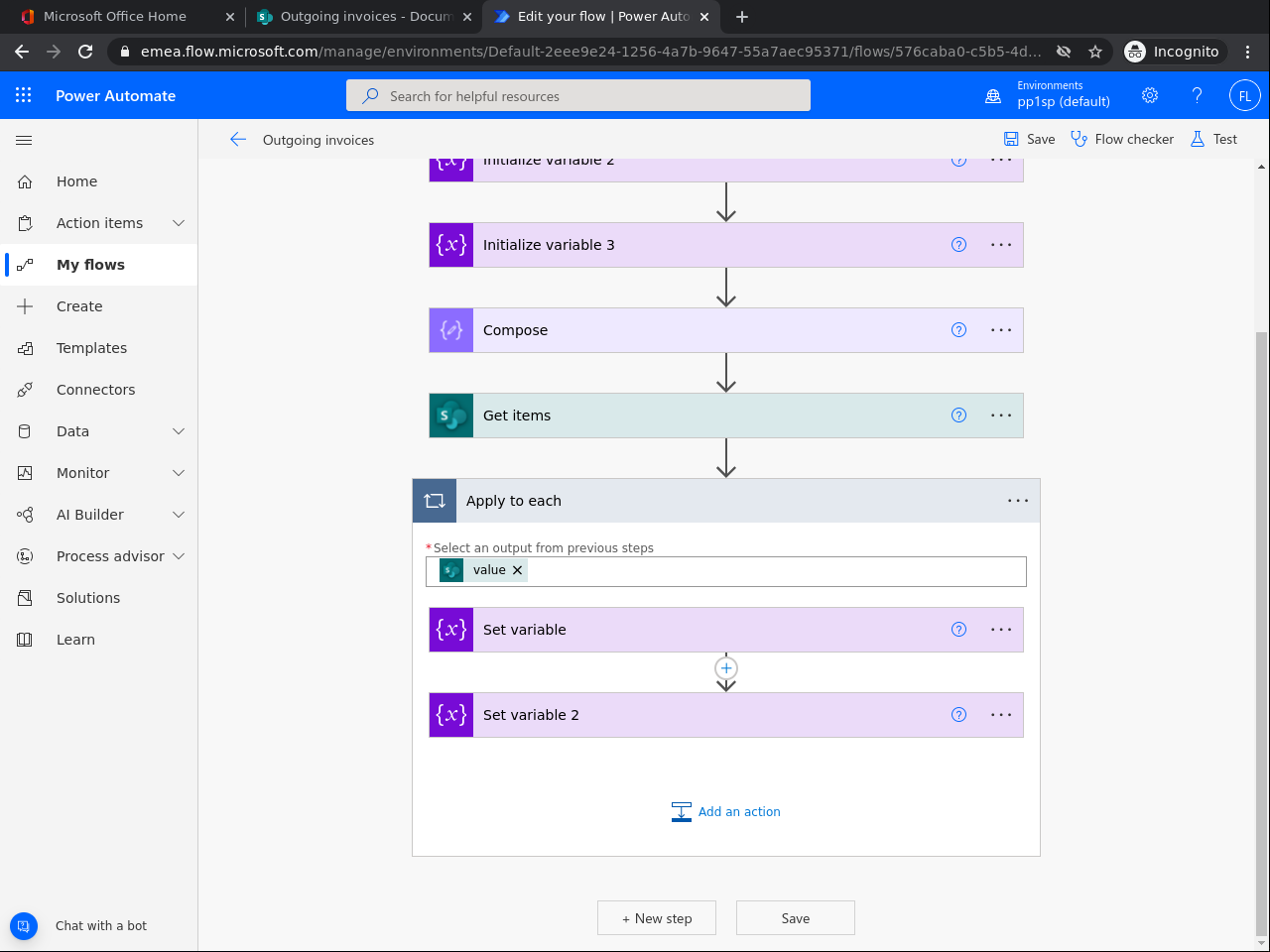Expand AI Builder section chevron
The image size is (1270, 952).
click(x=179, y=515)
